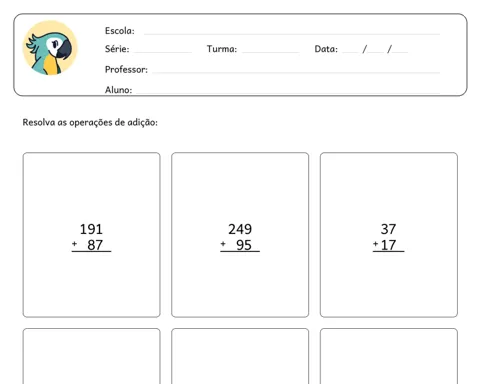Select the 191 + 87 problem card
The width and height of the screenshot is (480, 384).
pyautogui.click(x=91, y=235)
